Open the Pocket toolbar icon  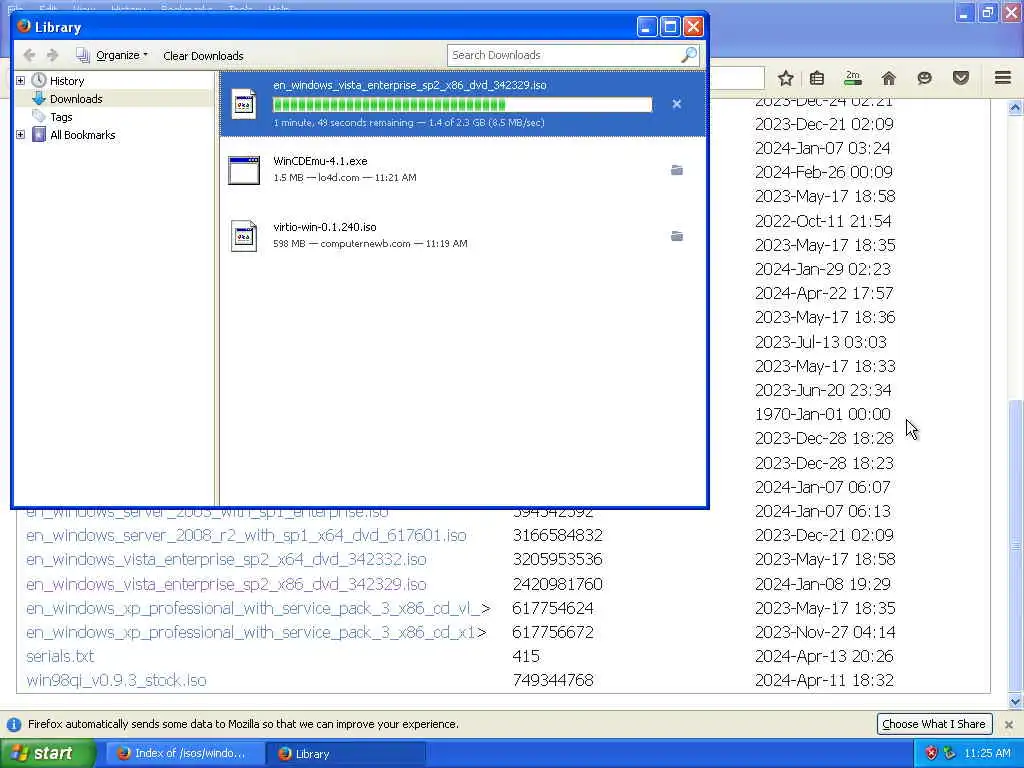click(961, 78)
